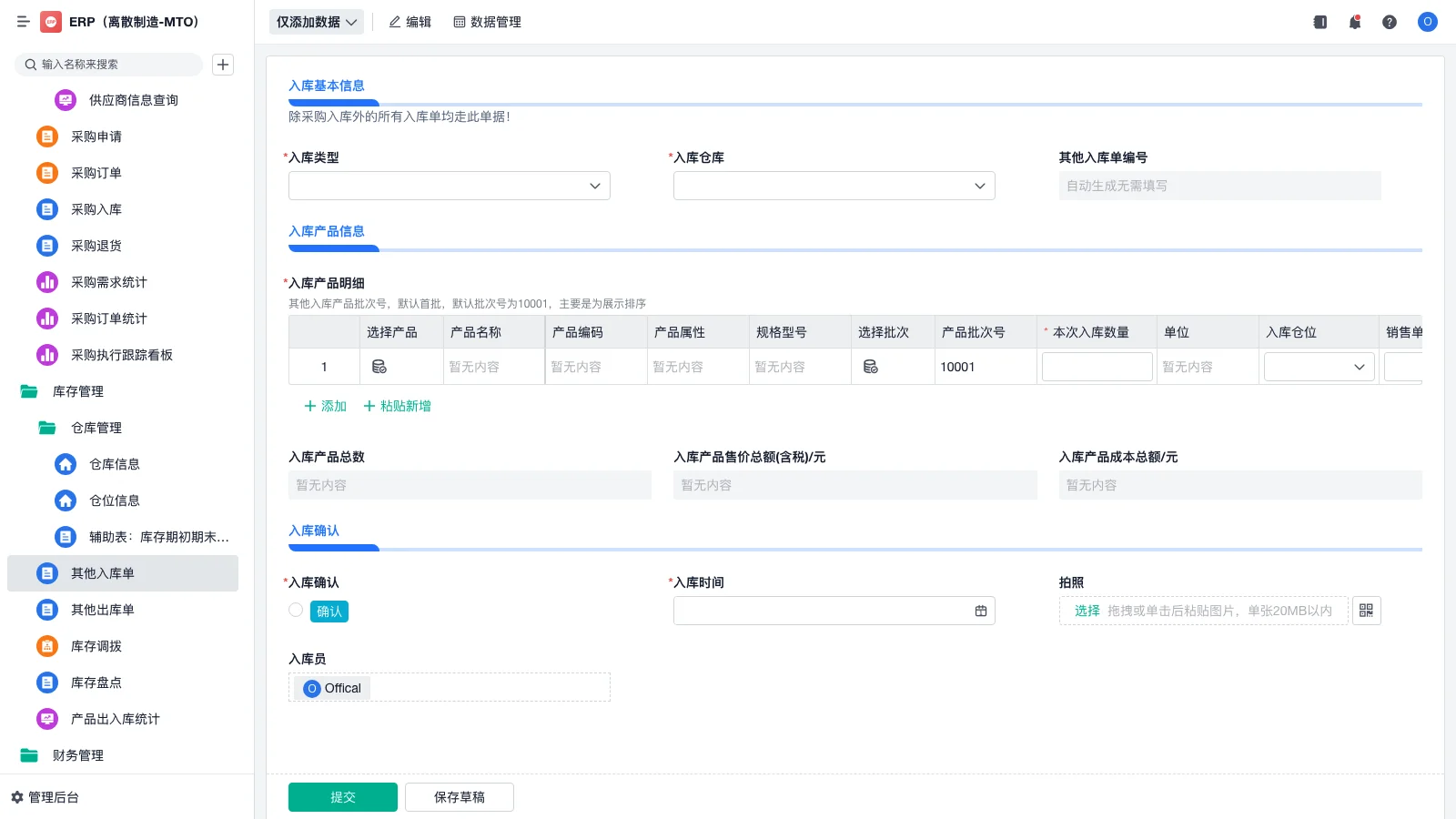Open 数据管理 from the top bar

(487, 22)
